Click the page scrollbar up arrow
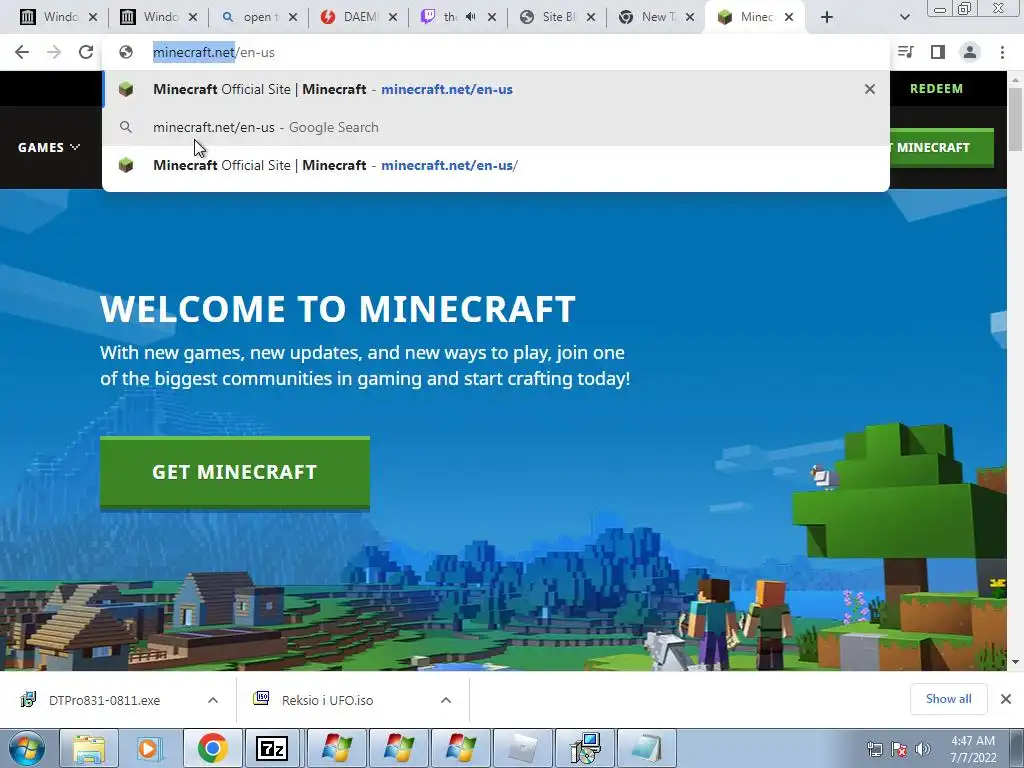 coord(1015,79)
